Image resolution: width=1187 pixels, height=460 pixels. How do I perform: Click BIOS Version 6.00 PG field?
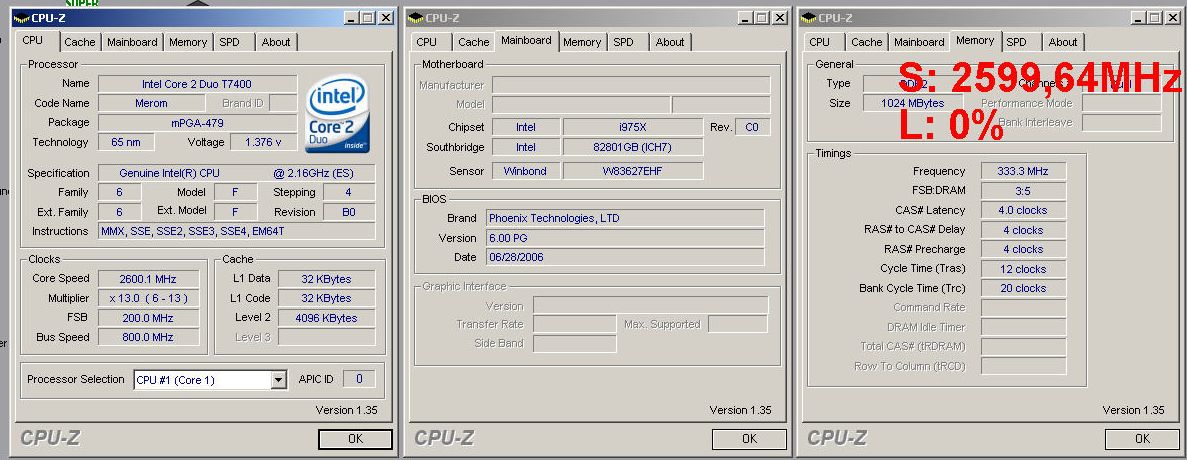(x=625, y=238)
